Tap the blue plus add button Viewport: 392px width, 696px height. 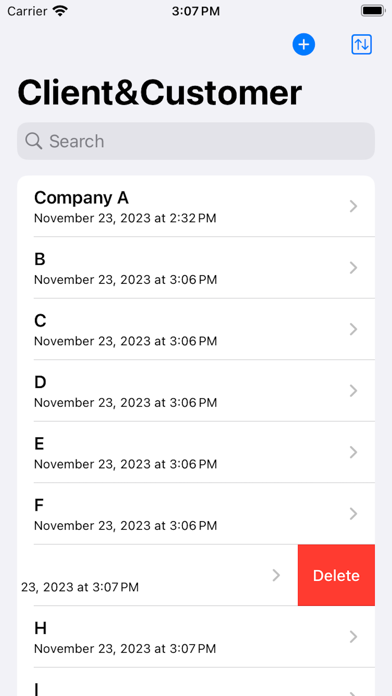[304, 45]
